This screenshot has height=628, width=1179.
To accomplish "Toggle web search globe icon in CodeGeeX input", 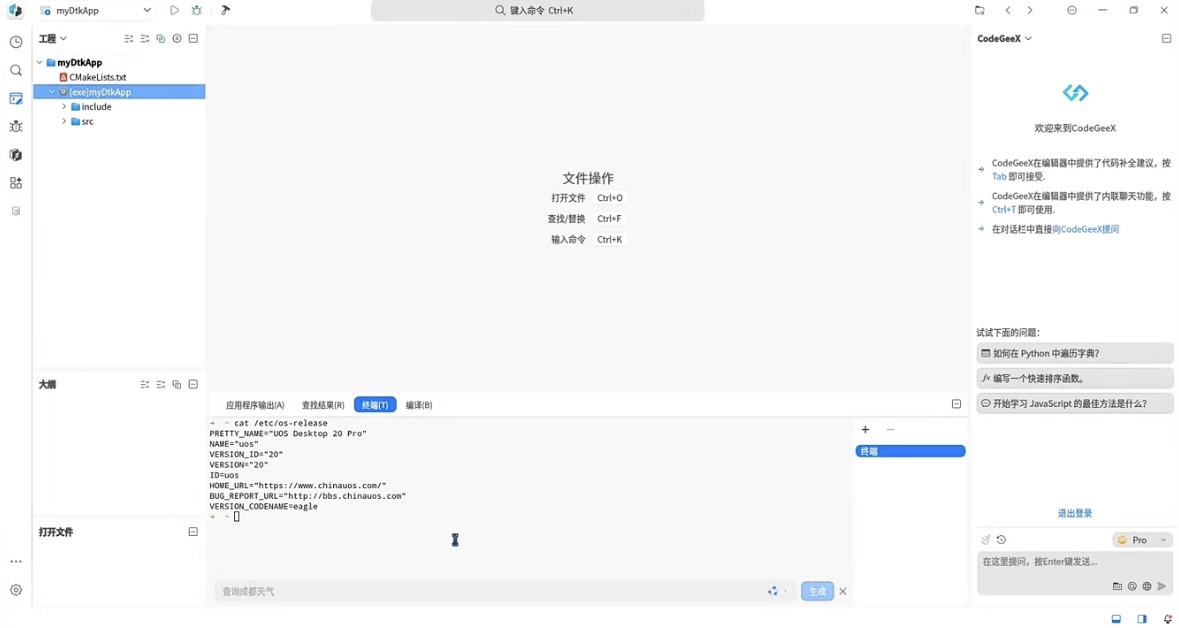I will coord(1147,586).
